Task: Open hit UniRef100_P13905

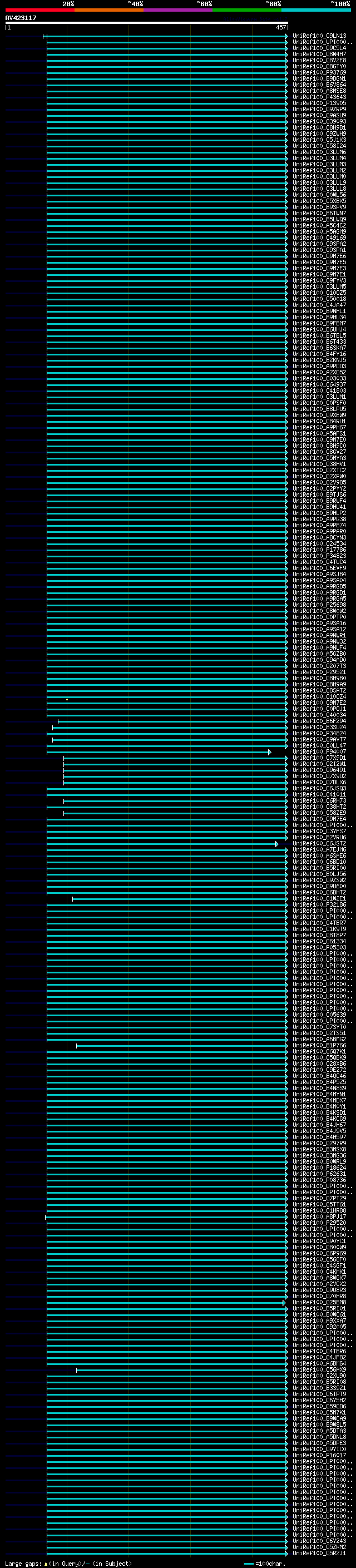Action: pyautogui.click(x=319, y=103)
